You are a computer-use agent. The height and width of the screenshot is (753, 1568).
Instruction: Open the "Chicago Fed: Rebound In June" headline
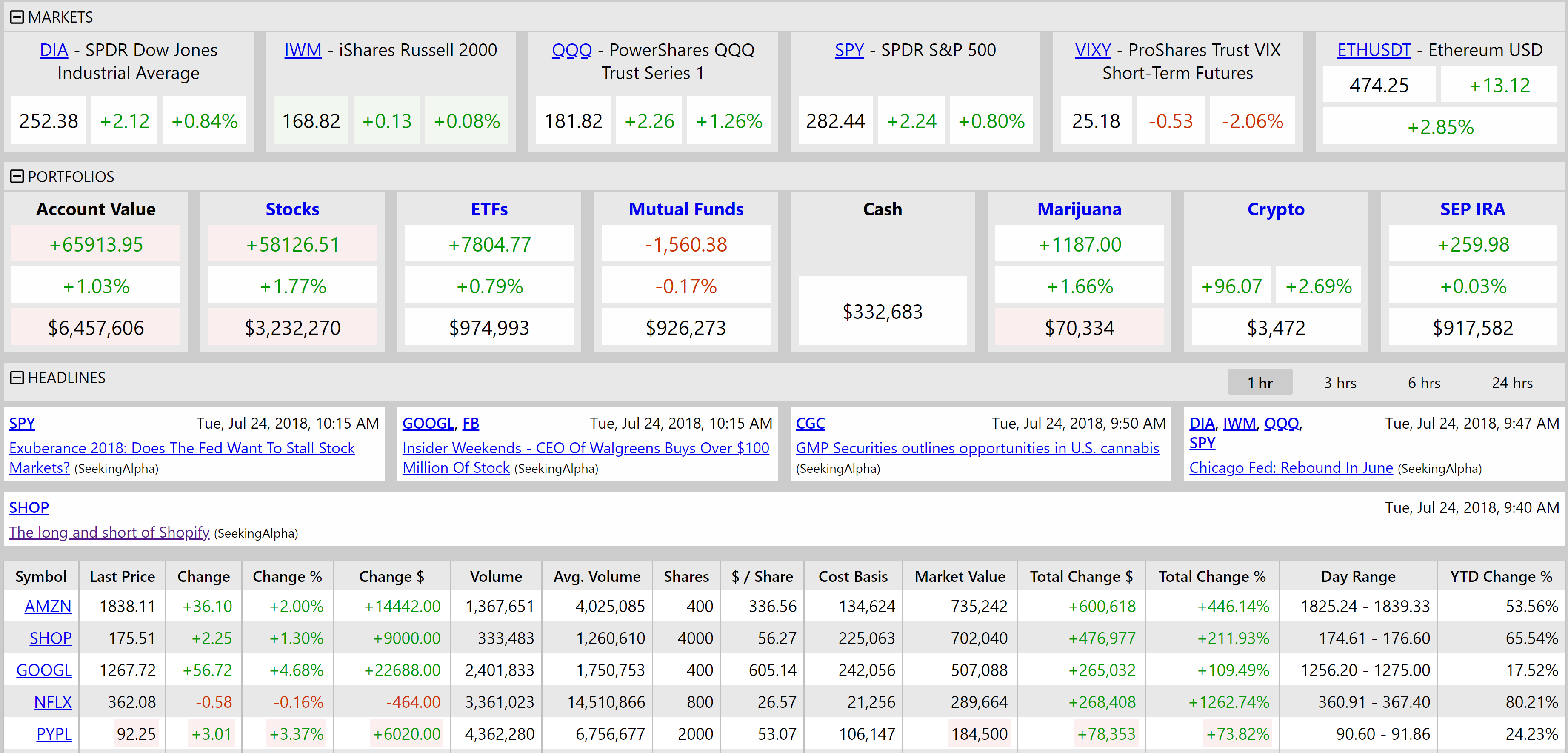pos(1291,467)
